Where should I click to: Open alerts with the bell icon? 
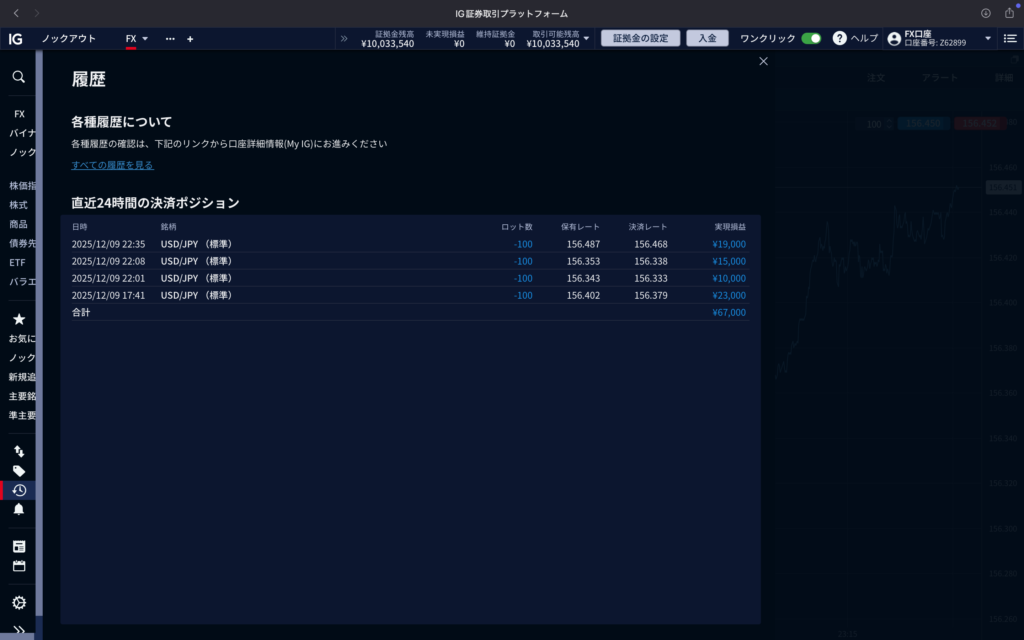[x=18, y=509]
